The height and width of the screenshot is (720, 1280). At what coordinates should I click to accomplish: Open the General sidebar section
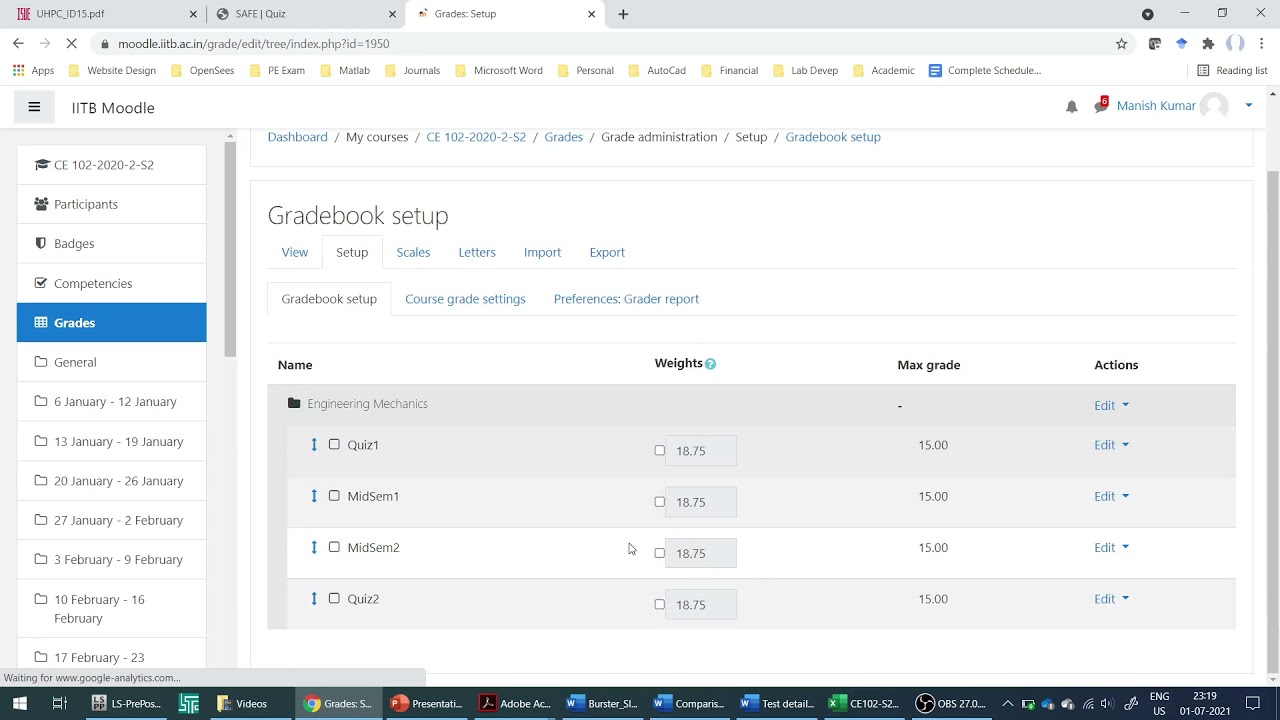pos(111,362)
